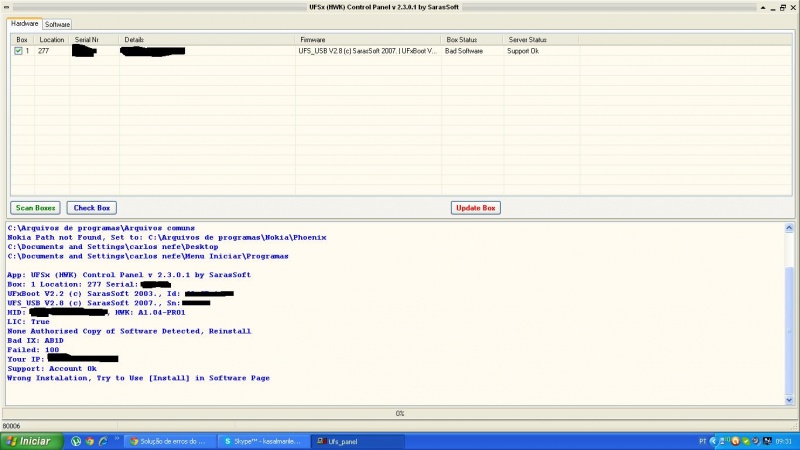Restore the UFSx Control Panel window
The width and height of the screenshot is (800, 450).
pyautogui.click(x=783, y=7)
